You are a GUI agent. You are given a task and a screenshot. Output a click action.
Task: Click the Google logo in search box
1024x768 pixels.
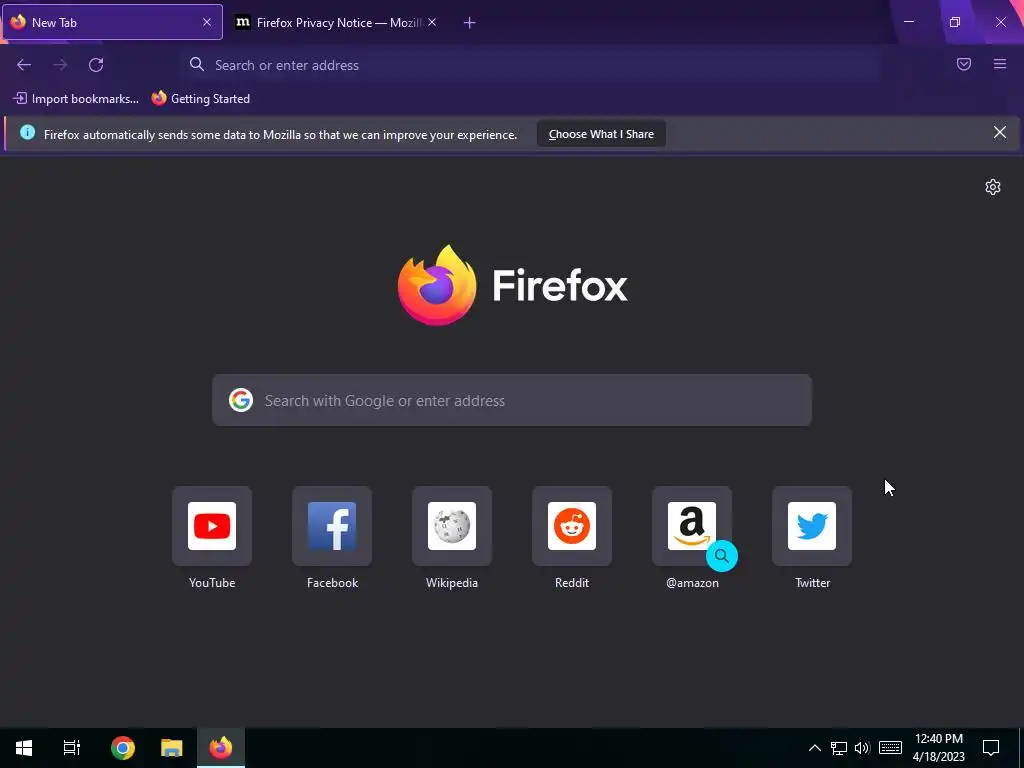coord(241,400)
